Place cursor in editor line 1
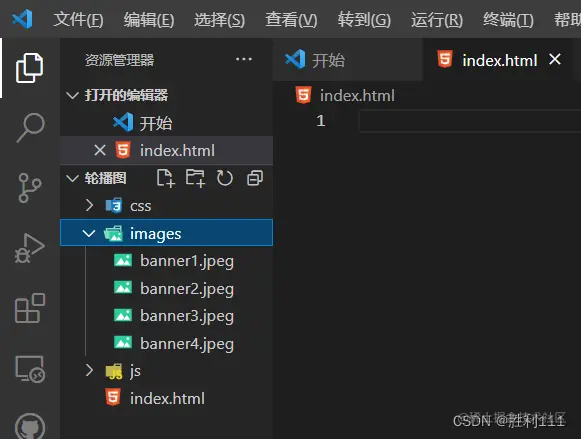Viewport: 581px width, 439px height. (470, 121)
